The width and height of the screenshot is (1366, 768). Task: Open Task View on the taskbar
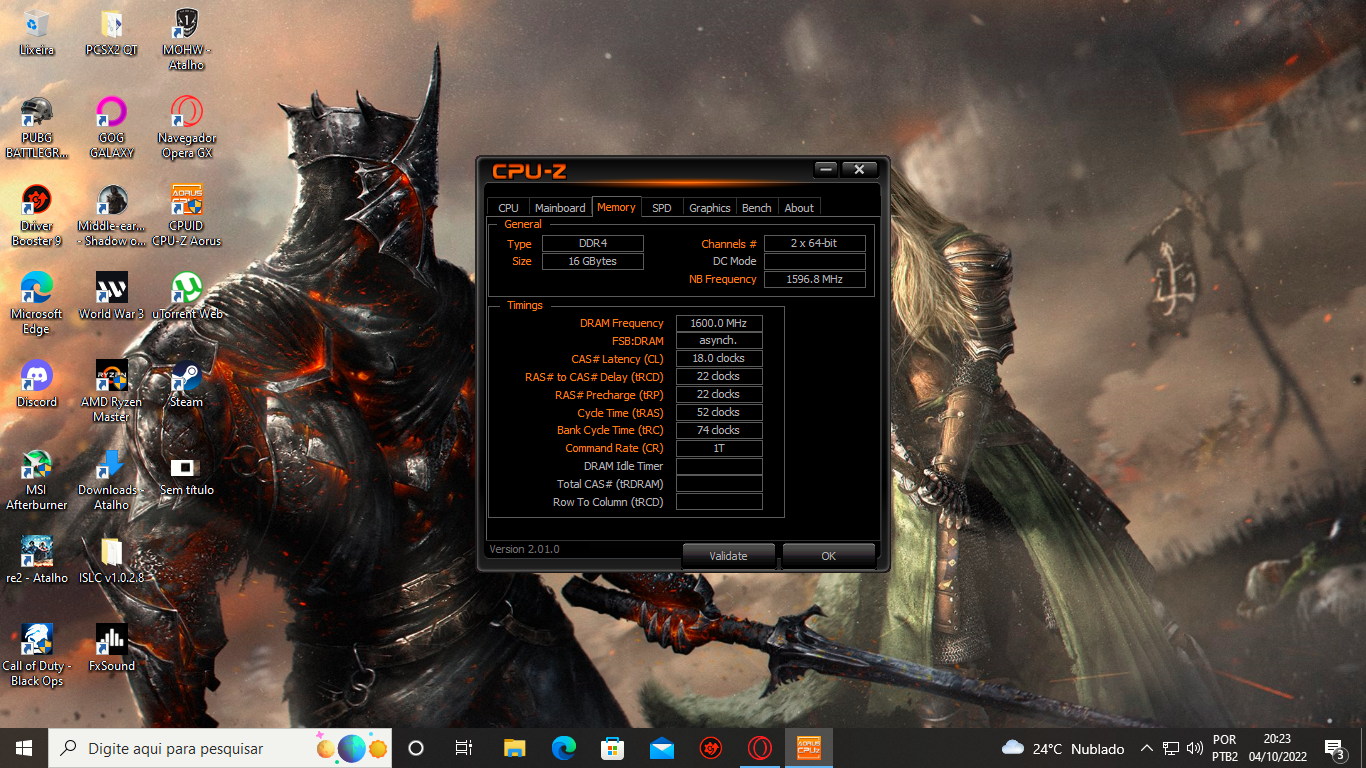[464, 748]
